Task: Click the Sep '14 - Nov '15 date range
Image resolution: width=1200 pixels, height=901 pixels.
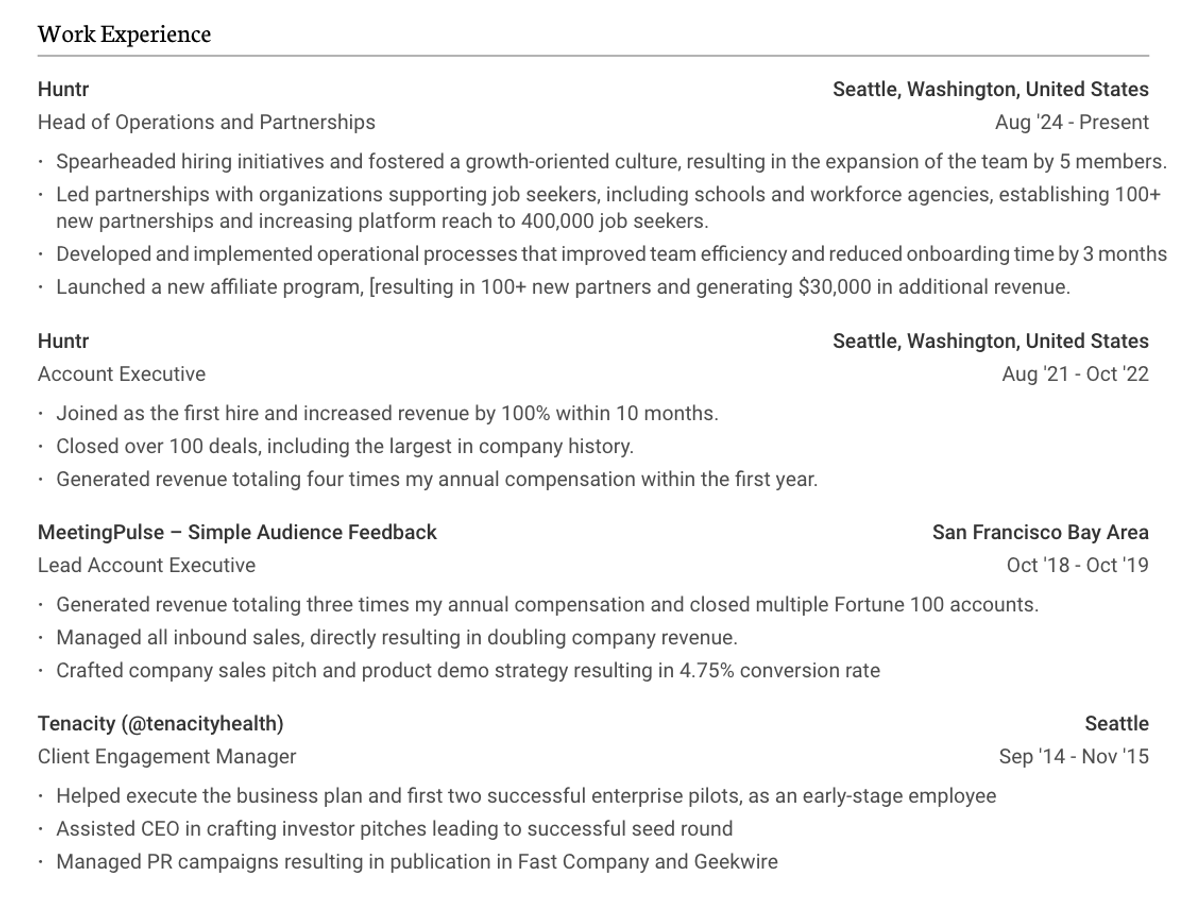Action: click(1074, 756)
